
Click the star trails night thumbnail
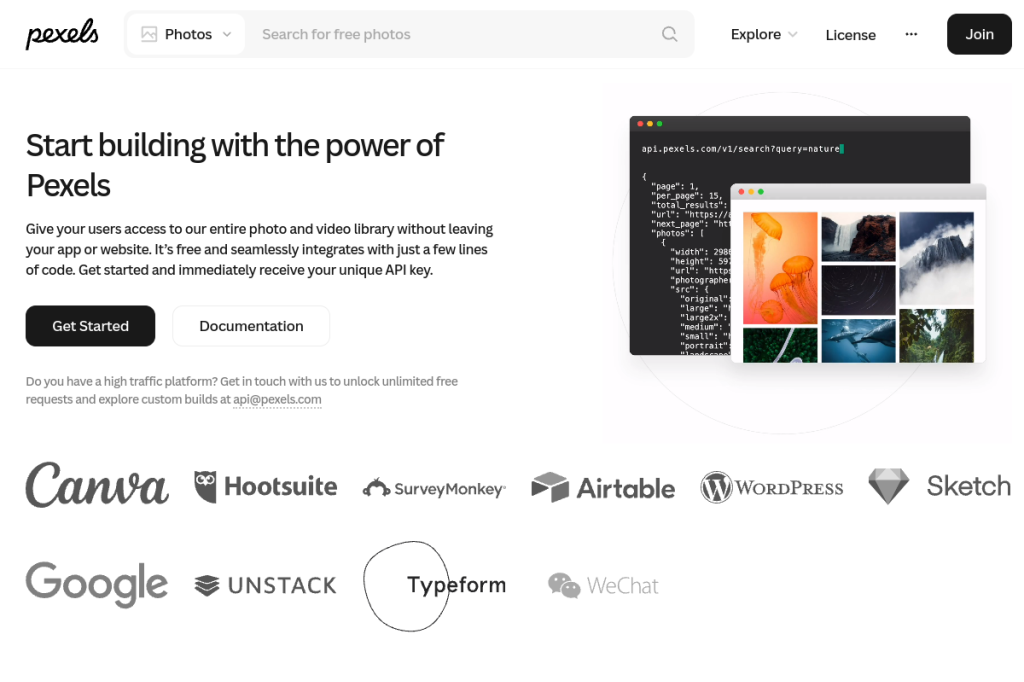(x=858, y=290)
